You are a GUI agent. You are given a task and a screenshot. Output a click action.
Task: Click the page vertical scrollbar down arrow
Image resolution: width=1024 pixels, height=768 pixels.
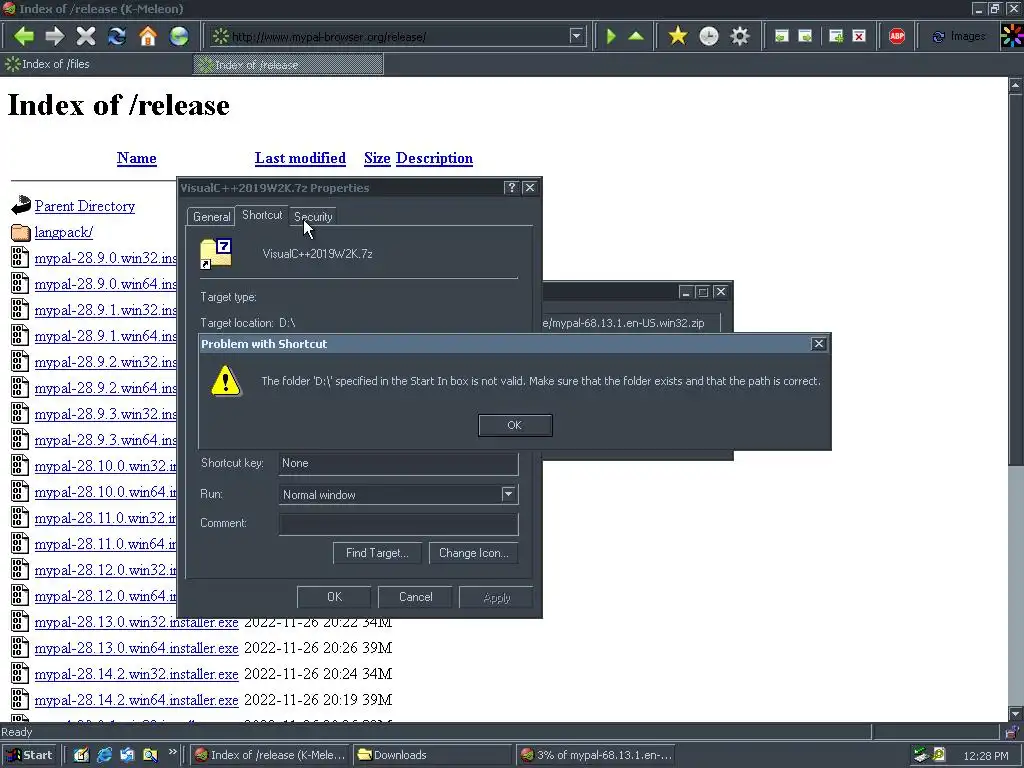pyautogui.click(x=1016, y=714)
